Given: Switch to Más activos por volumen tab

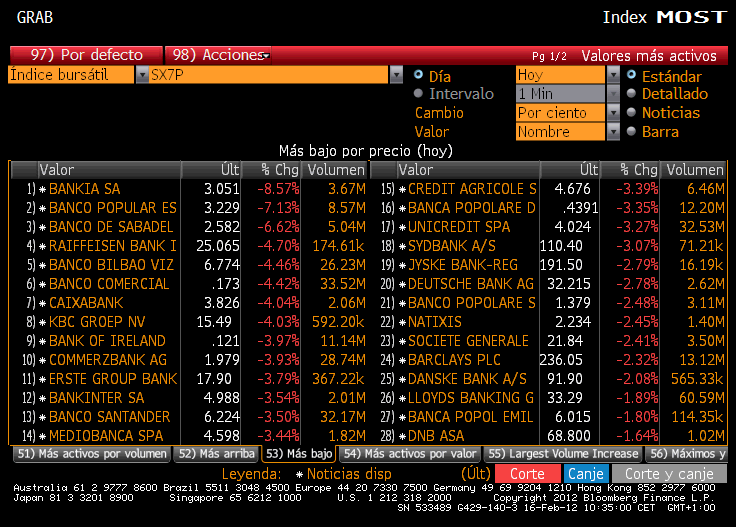Looking at the screenshot, I should click(92, 454).
